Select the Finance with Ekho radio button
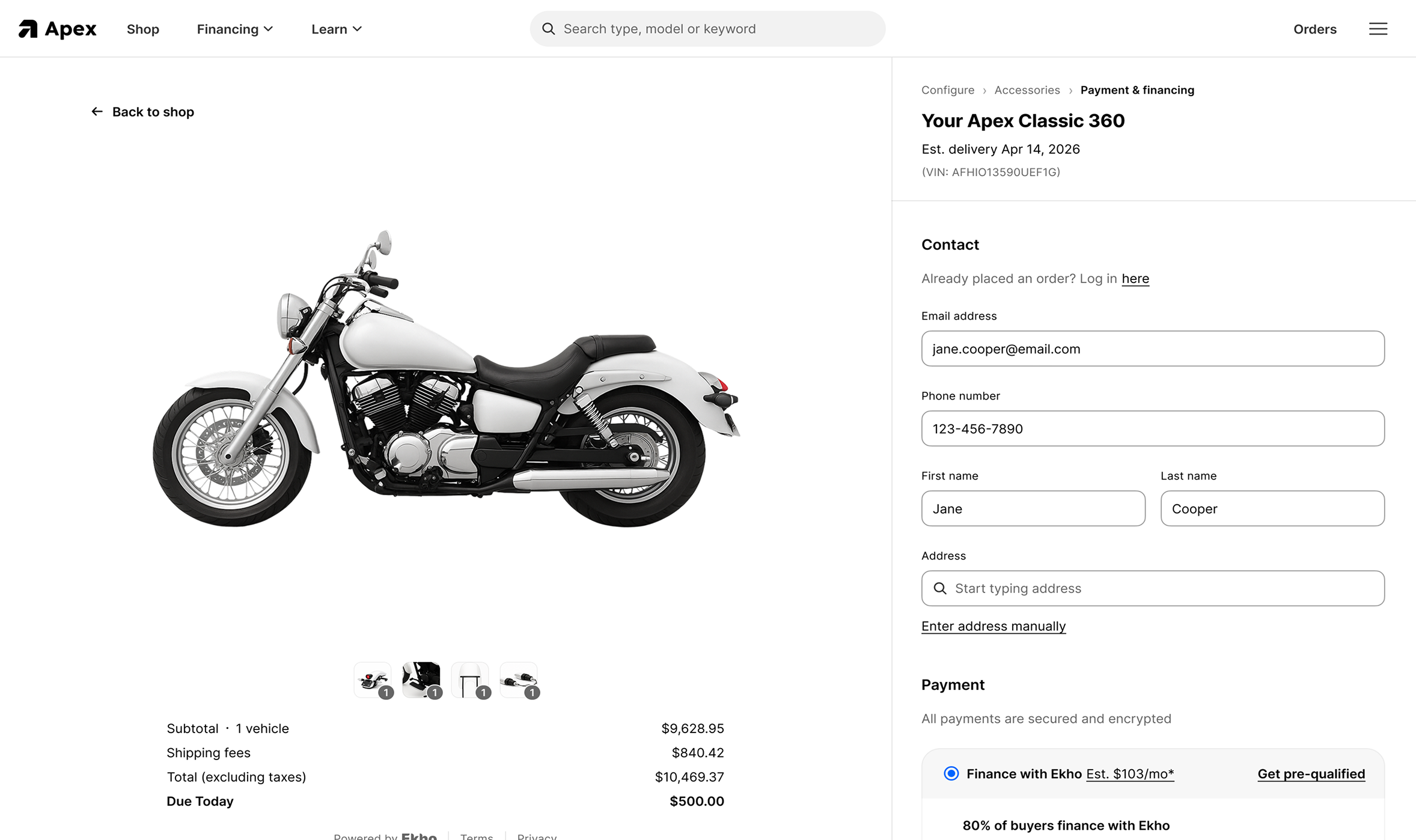The width and height of the screenshot is (1416, 840). tap(951, 774)
